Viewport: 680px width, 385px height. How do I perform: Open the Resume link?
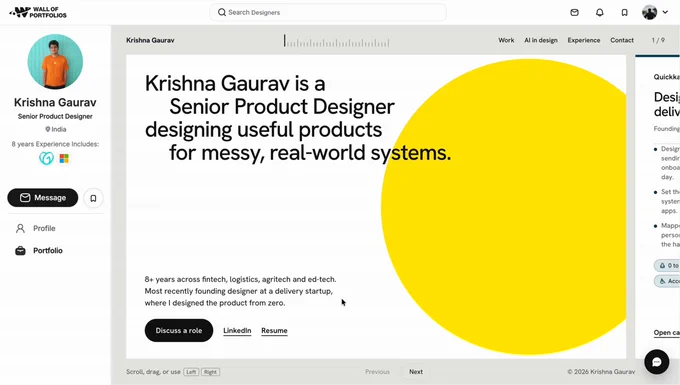coord(274,330)
